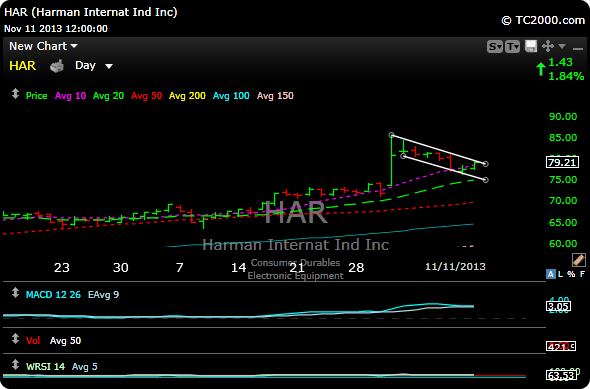Click the gray icon beside HAR symbol
The height and width of the screenshot is (389, 590).
tap(57, 66)
